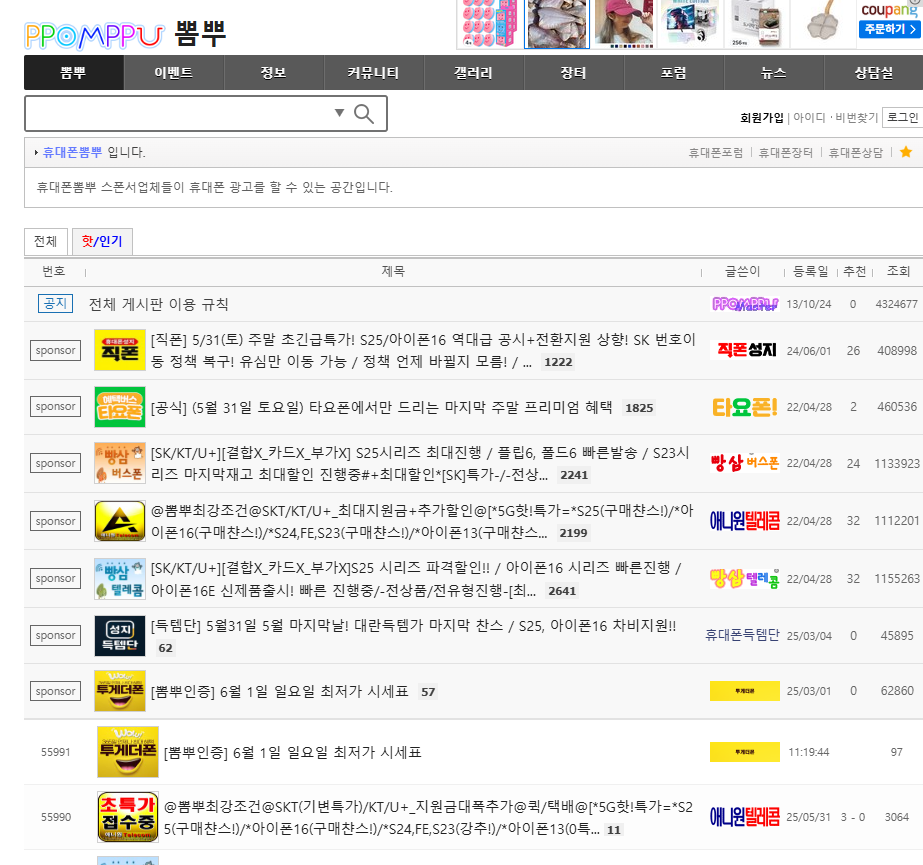Add board to favorites with star icon
The height and width of the screenshot is (865, 923).
906,152
